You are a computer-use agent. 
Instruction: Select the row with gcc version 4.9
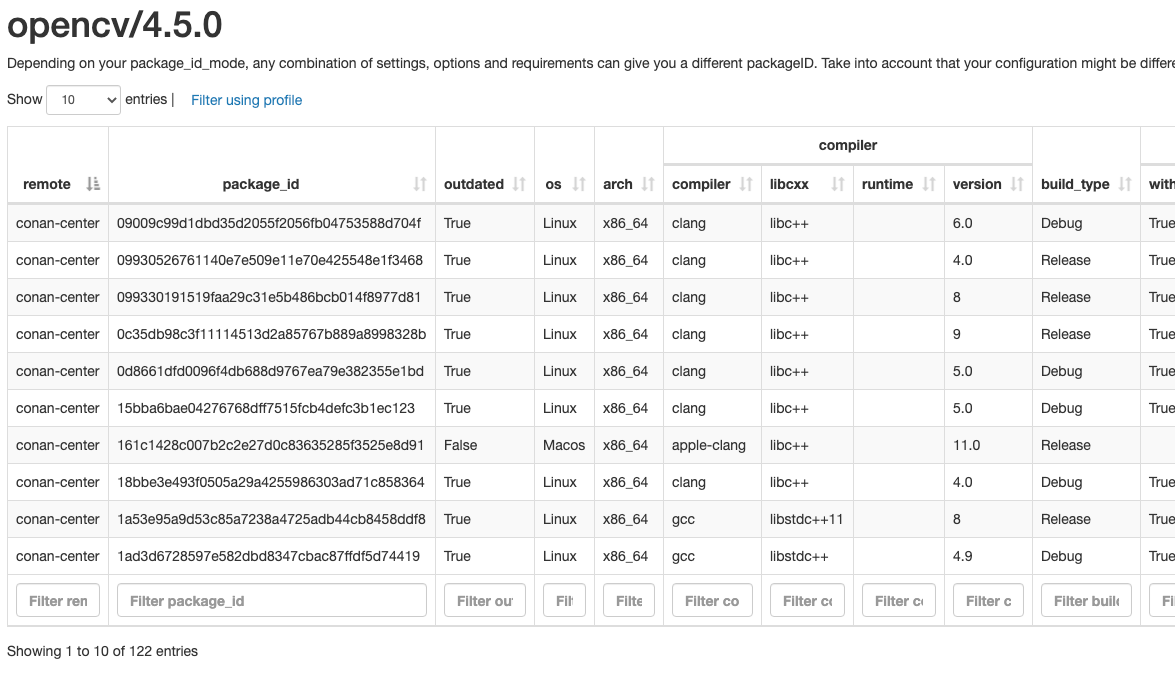tap(400, 556)
